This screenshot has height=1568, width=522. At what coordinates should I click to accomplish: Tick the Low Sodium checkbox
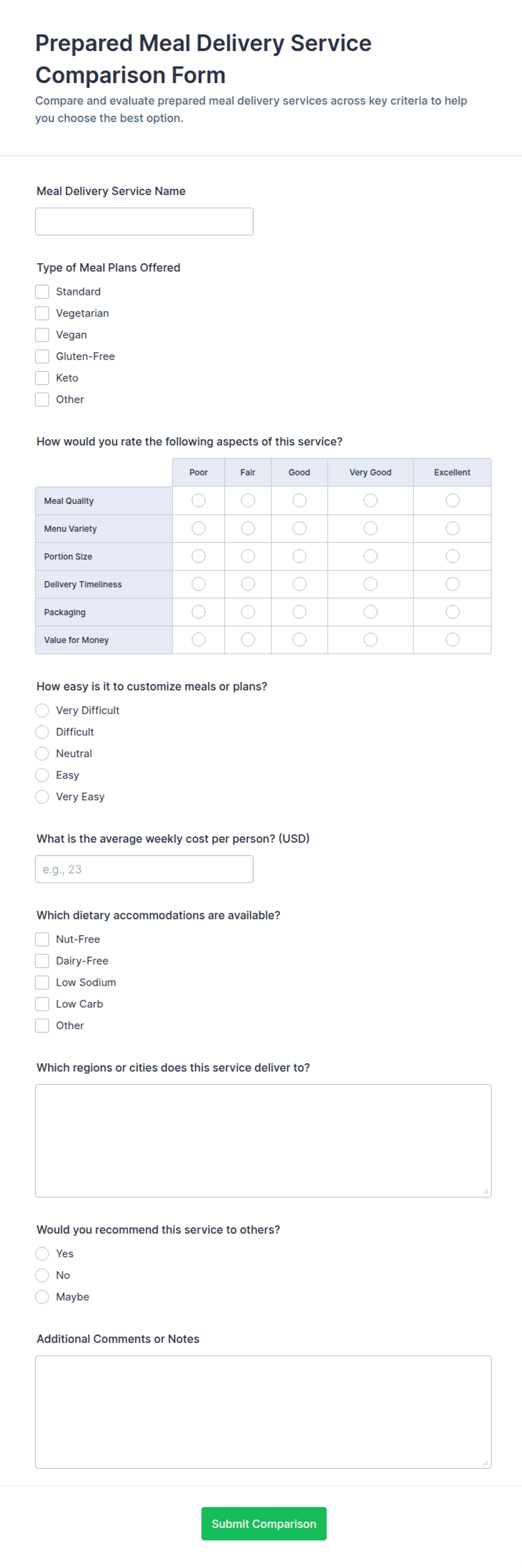click(x=42, y=982)
